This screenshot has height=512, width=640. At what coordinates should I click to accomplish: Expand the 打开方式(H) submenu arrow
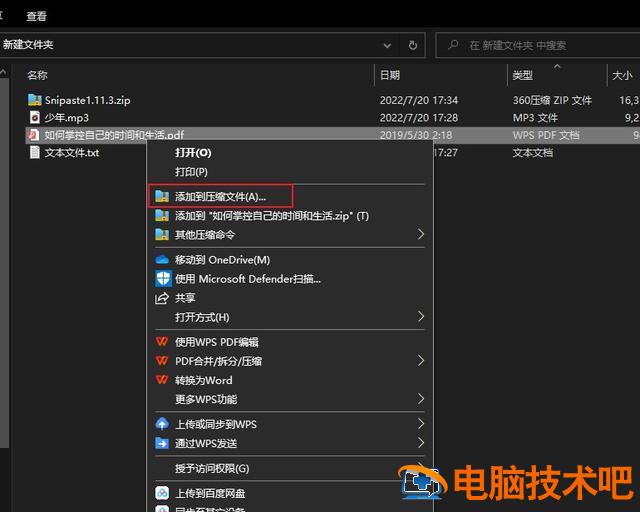pyautogui.click(x=421, y=316)
